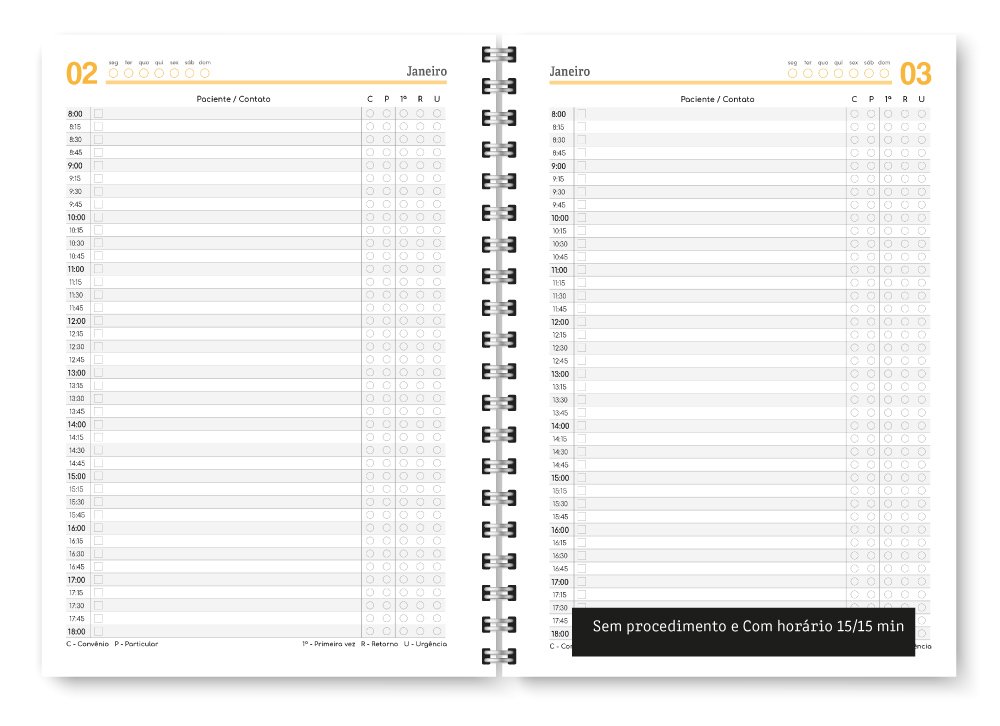Screen dimensions: 1000x726
Task: Click the "U - Urgência" legend on day 02 page
Action: tap(425, 644)
